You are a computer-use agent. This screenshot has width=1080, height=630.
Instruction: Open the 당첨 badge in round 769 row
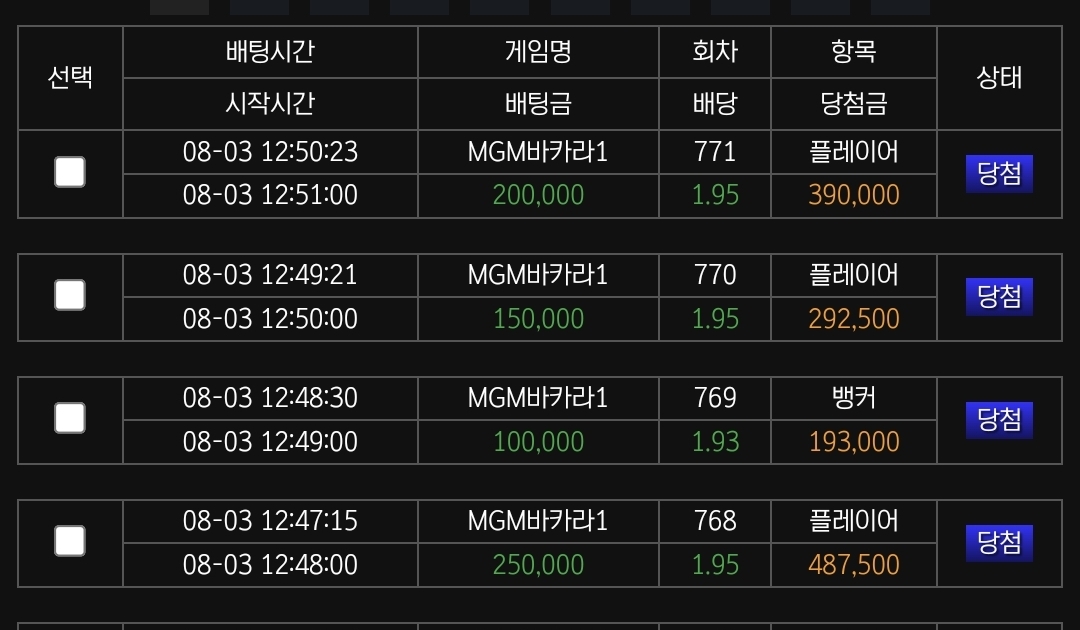(999, 420)
